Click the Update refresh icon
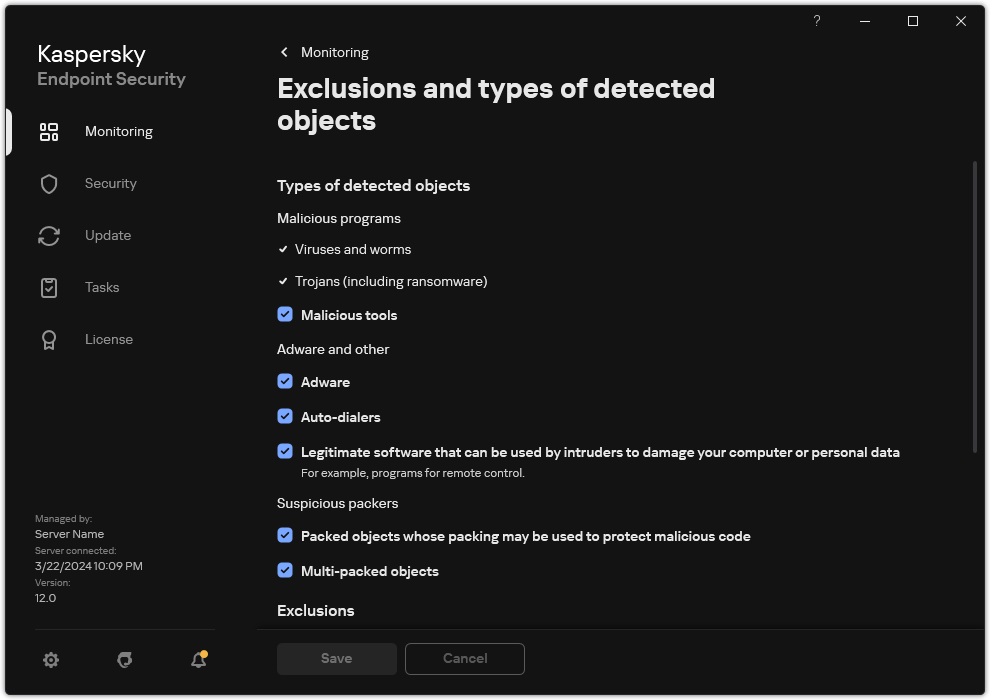This screenshot has height=700, width=990. [48, 235]
